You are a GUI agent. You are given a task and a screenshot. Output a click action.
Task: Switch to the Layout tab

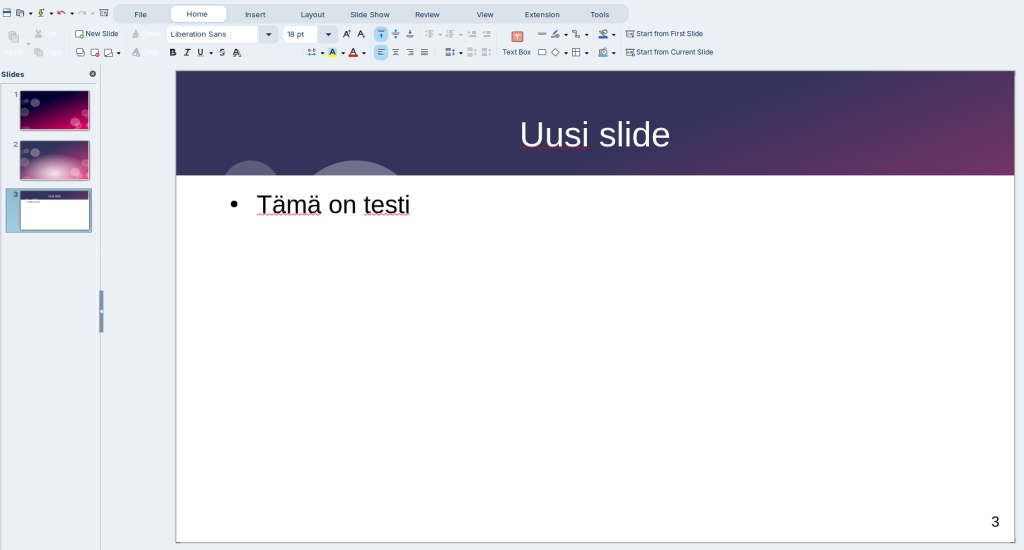tap(312, 14)
